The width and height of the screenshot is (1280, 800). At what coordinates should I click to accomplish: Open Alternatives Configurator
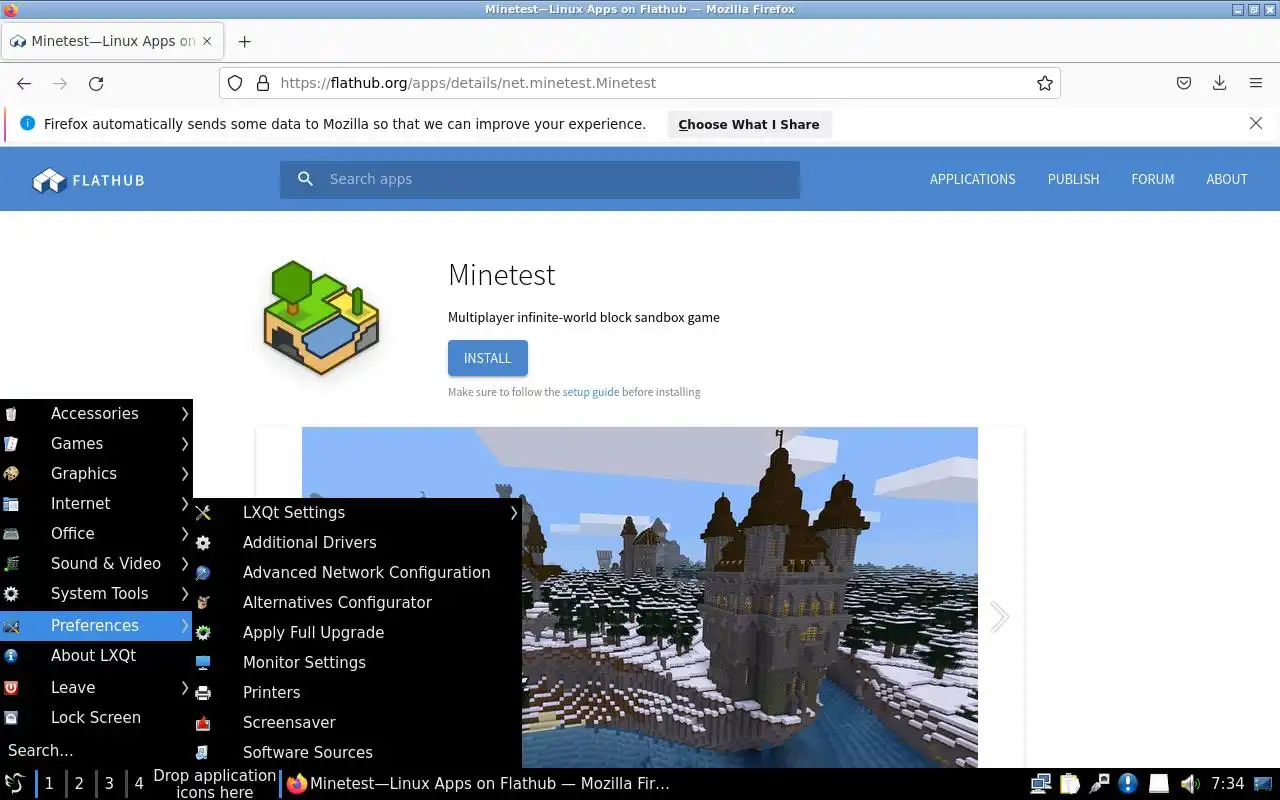tap(357, 602)
